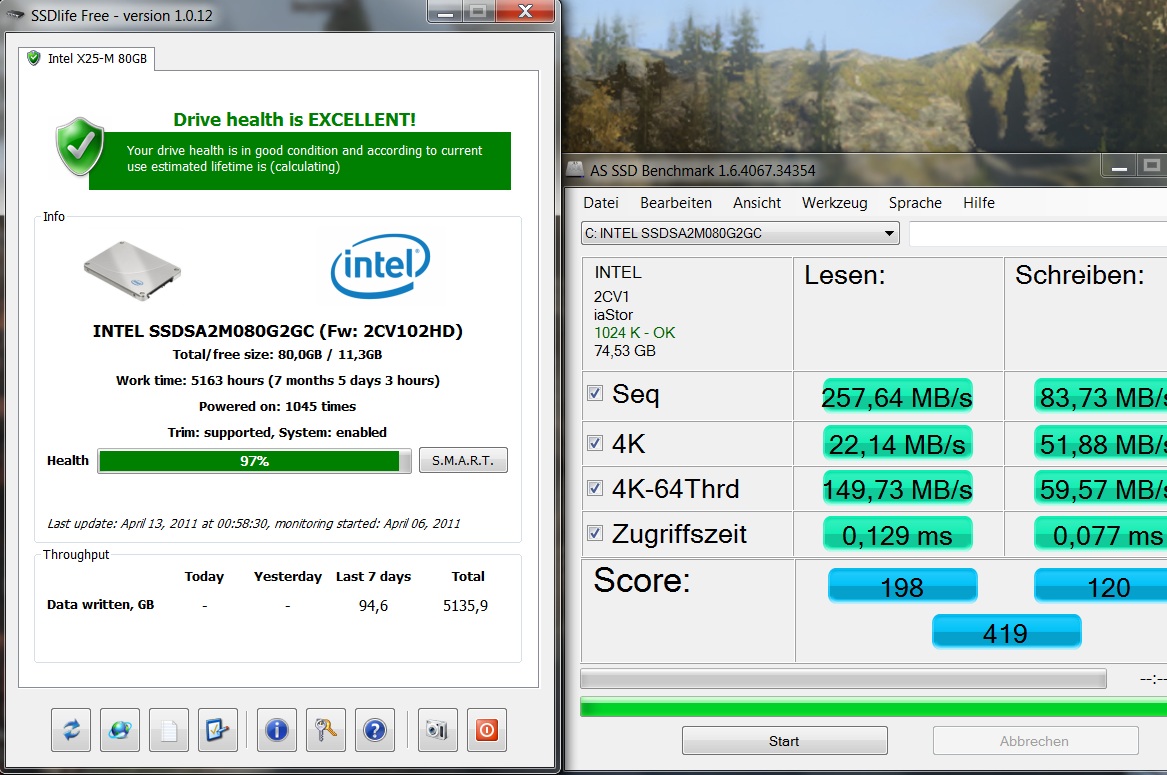Click the Start button in AS SSD
This screenshot has height=775, width=1167.
[x=784, y=741]
